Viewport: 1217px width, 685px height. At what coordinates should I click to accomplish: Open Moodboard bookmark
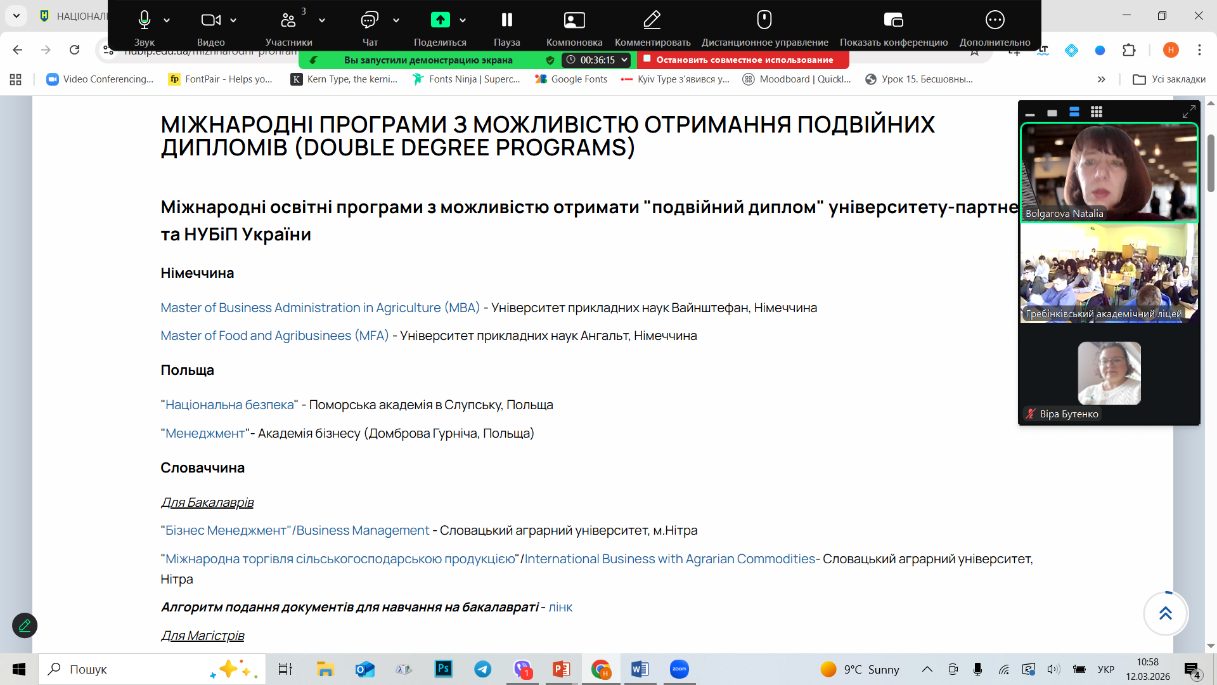coord(797,79)
